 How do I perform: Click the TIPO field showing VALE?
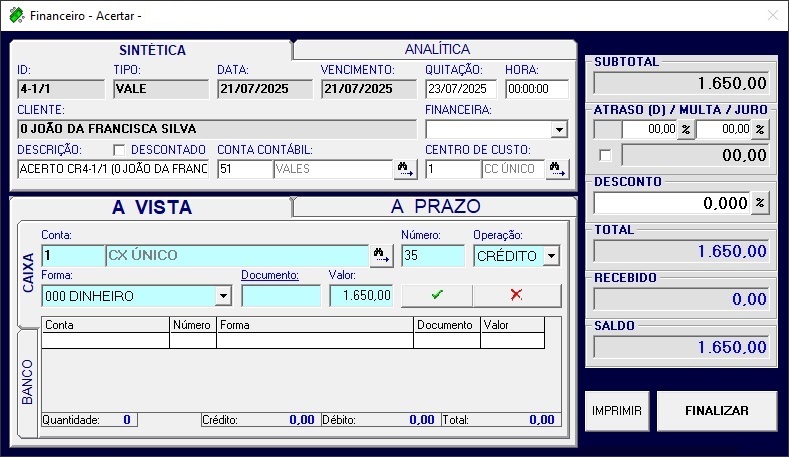coord(161,89)
